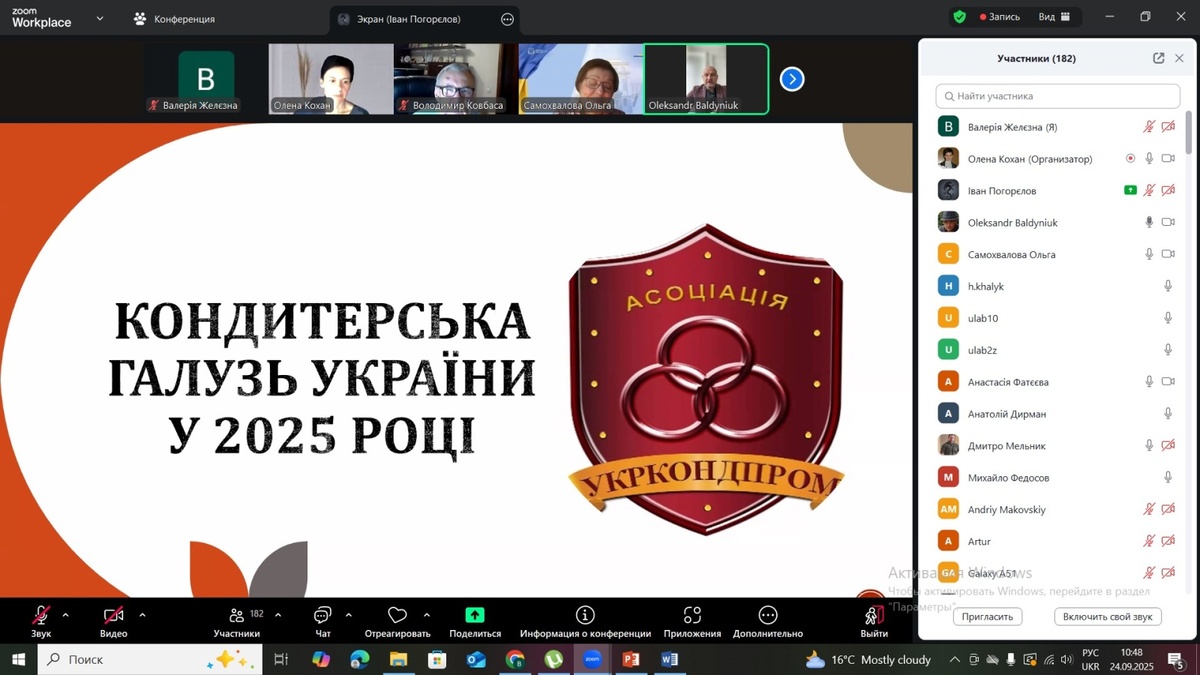Click active microphone icon of Oleksandr Baldyniuk

coord(1149,222)
